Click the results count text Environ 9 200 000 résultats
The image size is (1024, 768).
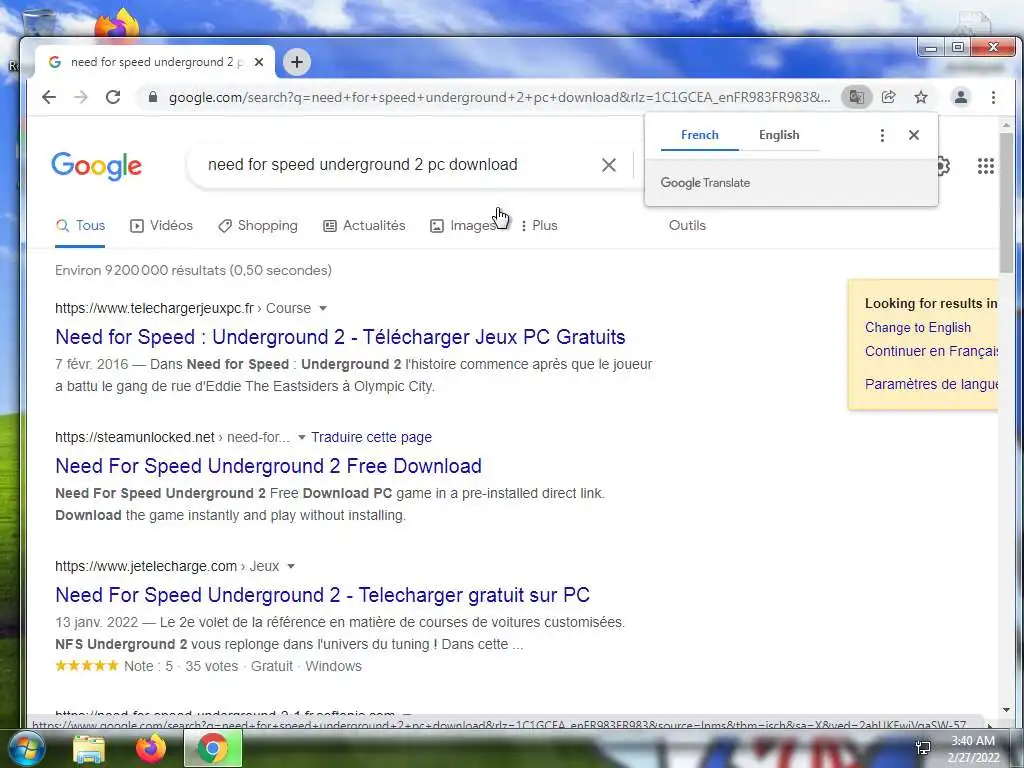point(193,270)
